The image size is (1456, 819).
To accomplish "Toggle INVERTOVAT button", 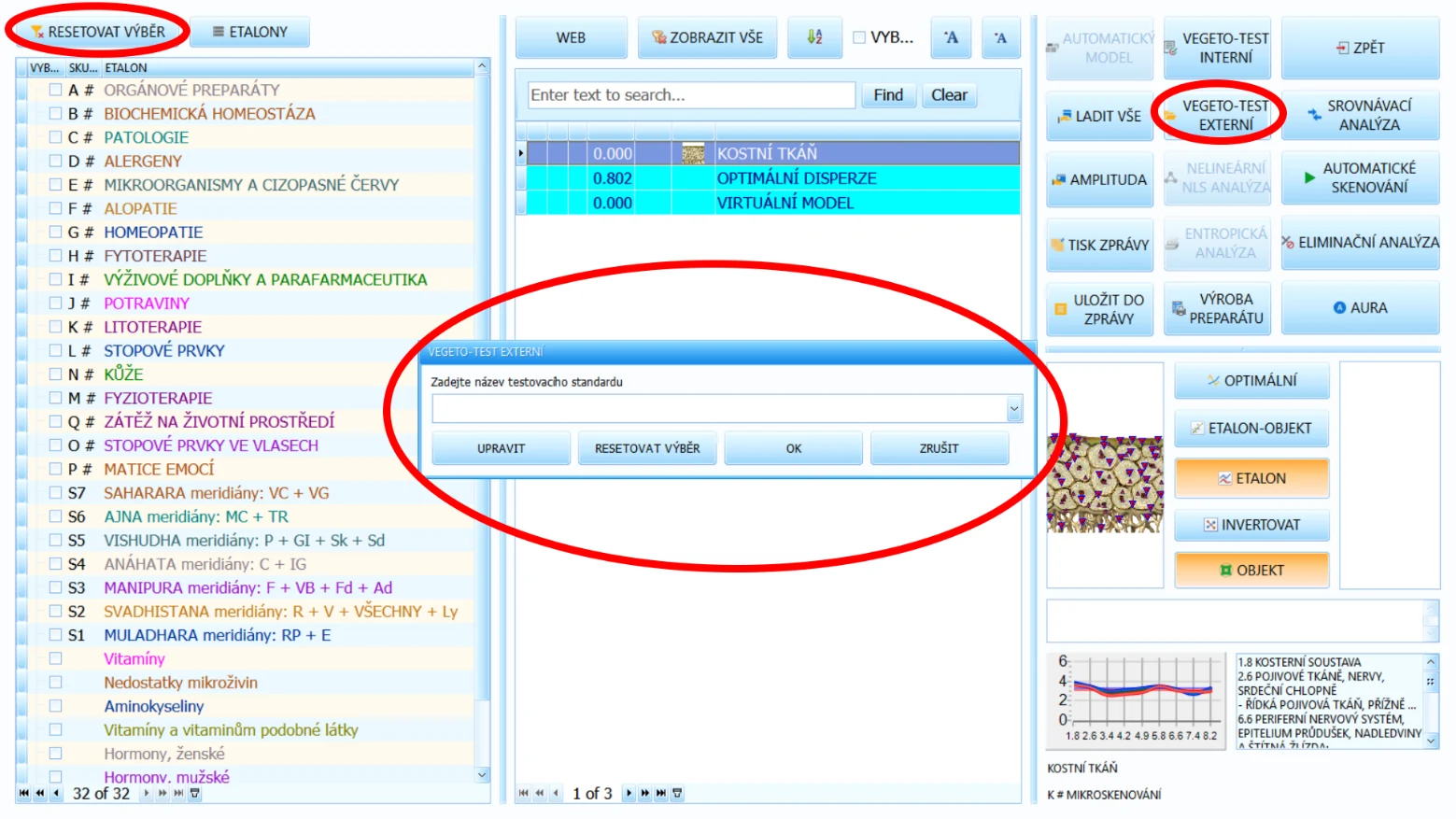I will tap(1251, 525).
